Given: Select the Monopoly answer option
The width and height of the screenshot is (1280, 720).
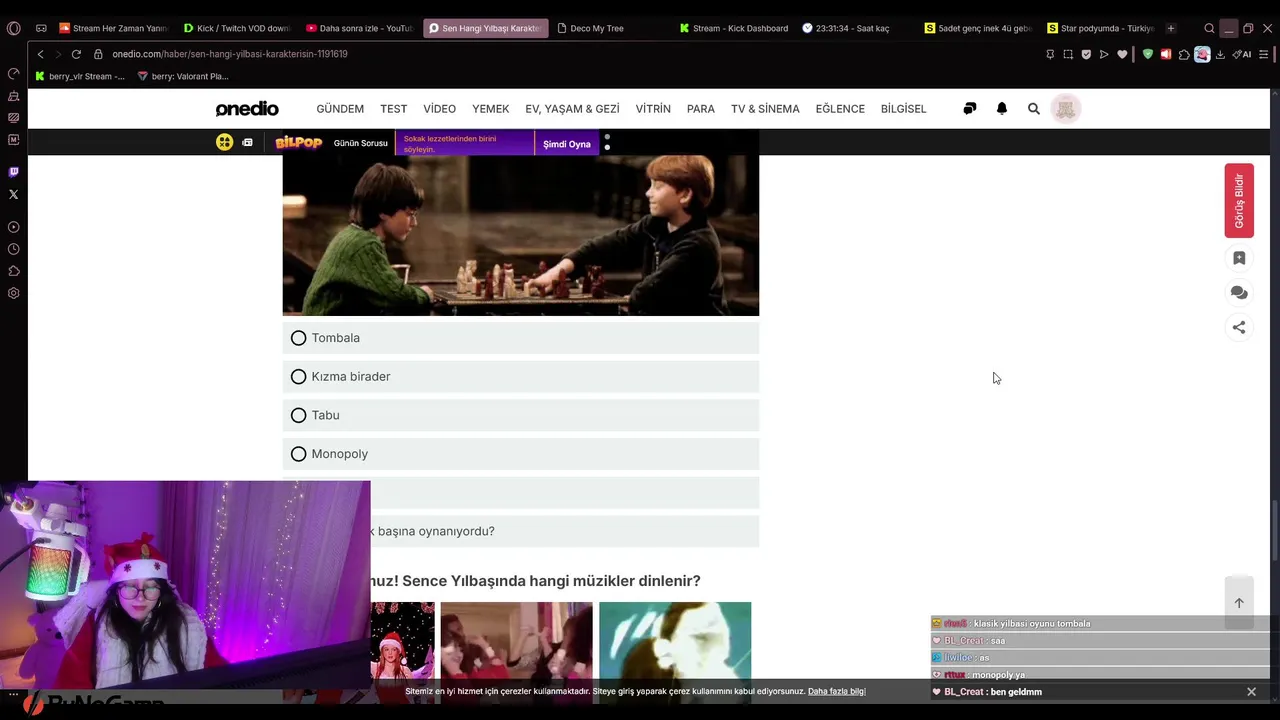Looking at the screenshot, I should (x=521, y=454).
